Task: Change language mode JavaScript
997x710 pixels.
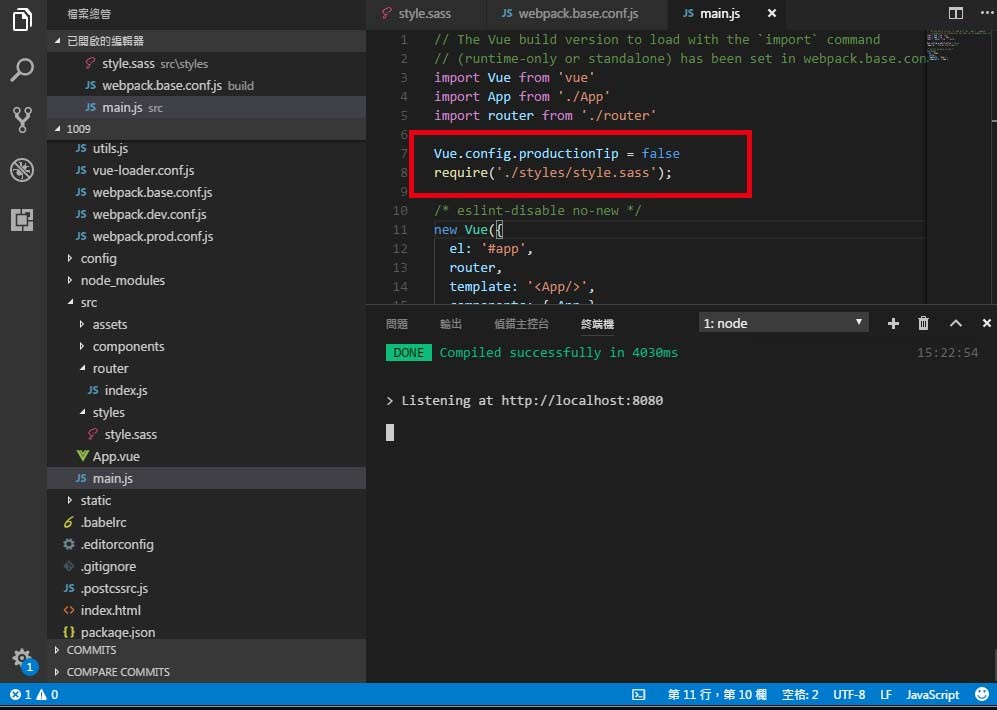Action: coord(933,695)
